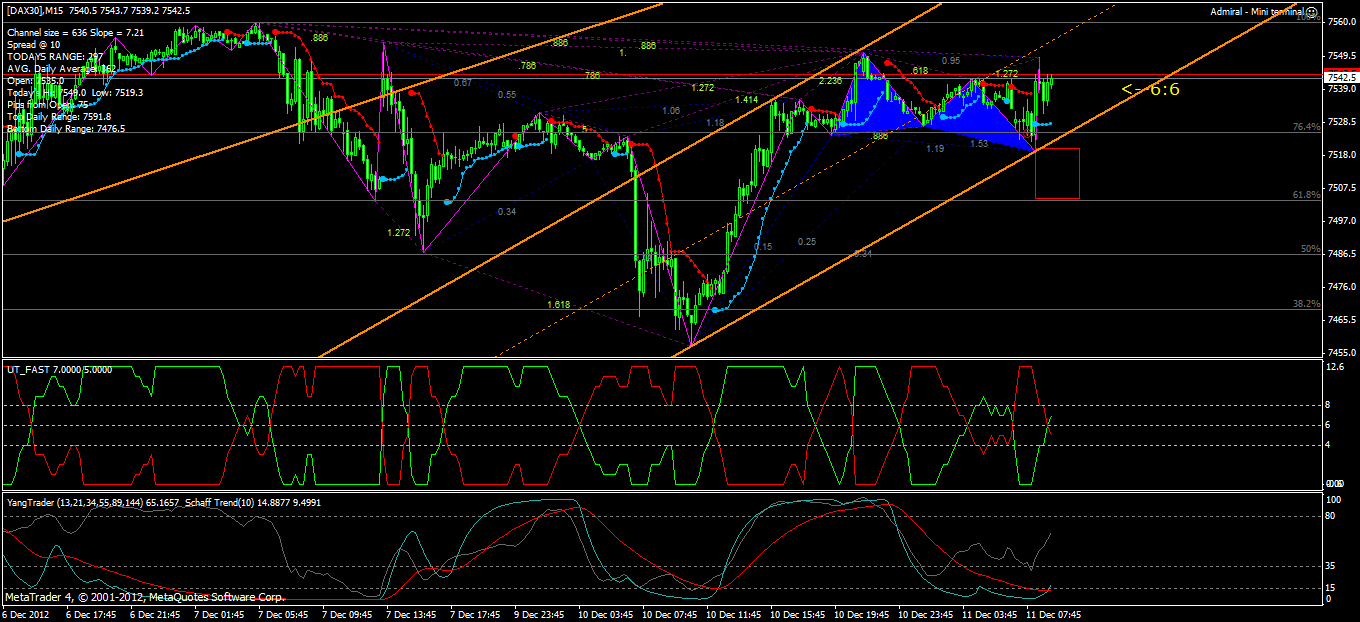Image resolution: width=1360 pixels, height=622 pixels.
Task: Select the 38.2% Fibonacci level label
Action: [x=1306, y=304]
